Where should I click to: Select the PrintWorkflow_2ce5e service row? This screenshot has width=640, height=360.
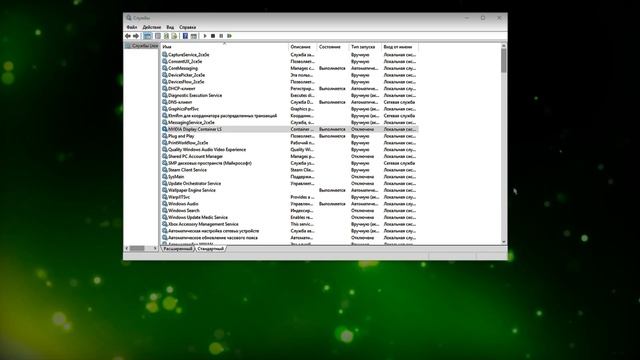pos(290,142)
